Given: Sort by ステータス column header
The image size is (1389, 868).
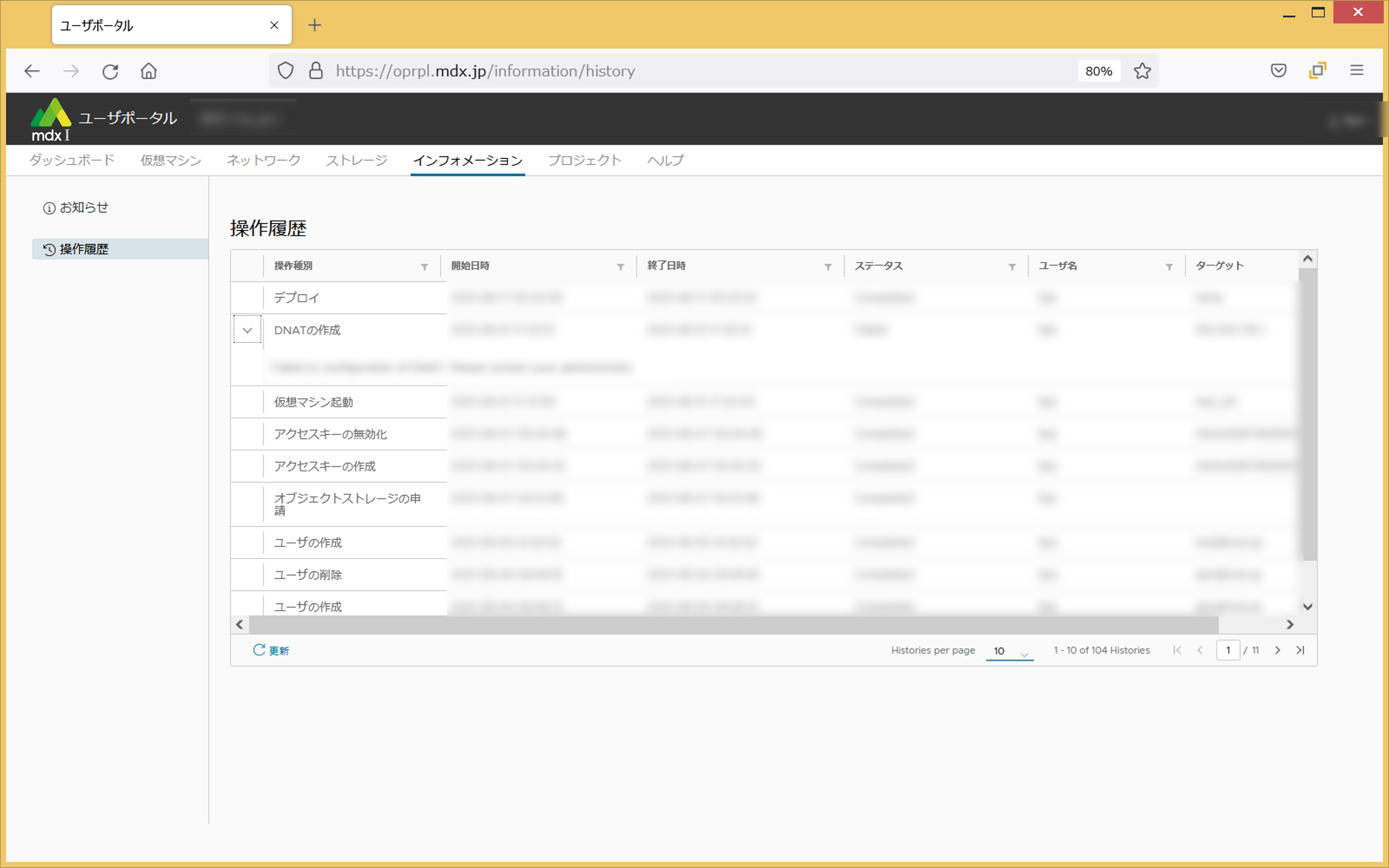Looking at the screenshot, I should tap(878, 265).
